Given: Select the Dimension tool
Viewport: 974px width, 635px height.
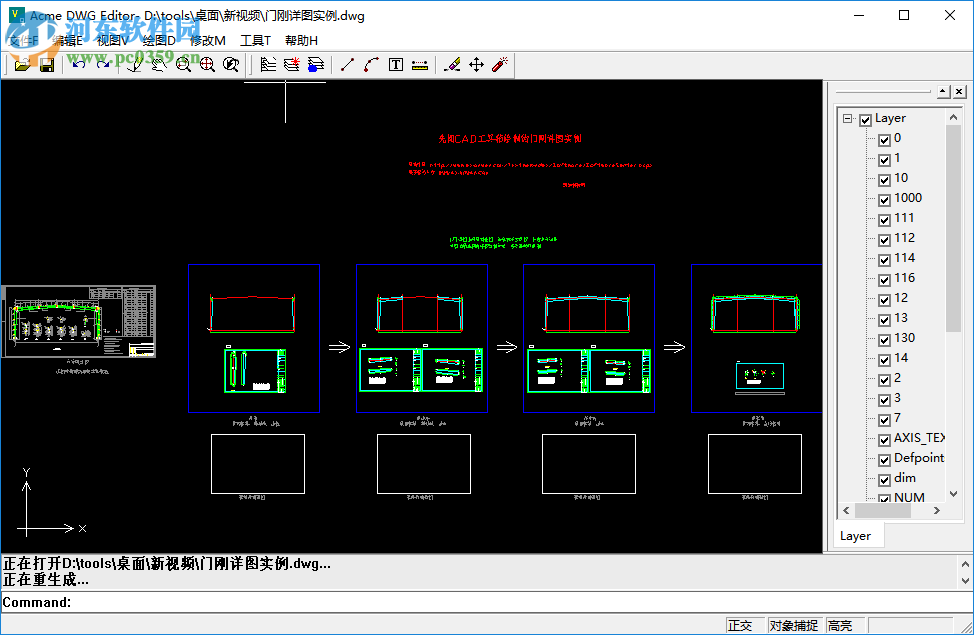Looking at the screenshot, I should pyautogui.click(x=420, y=63).
